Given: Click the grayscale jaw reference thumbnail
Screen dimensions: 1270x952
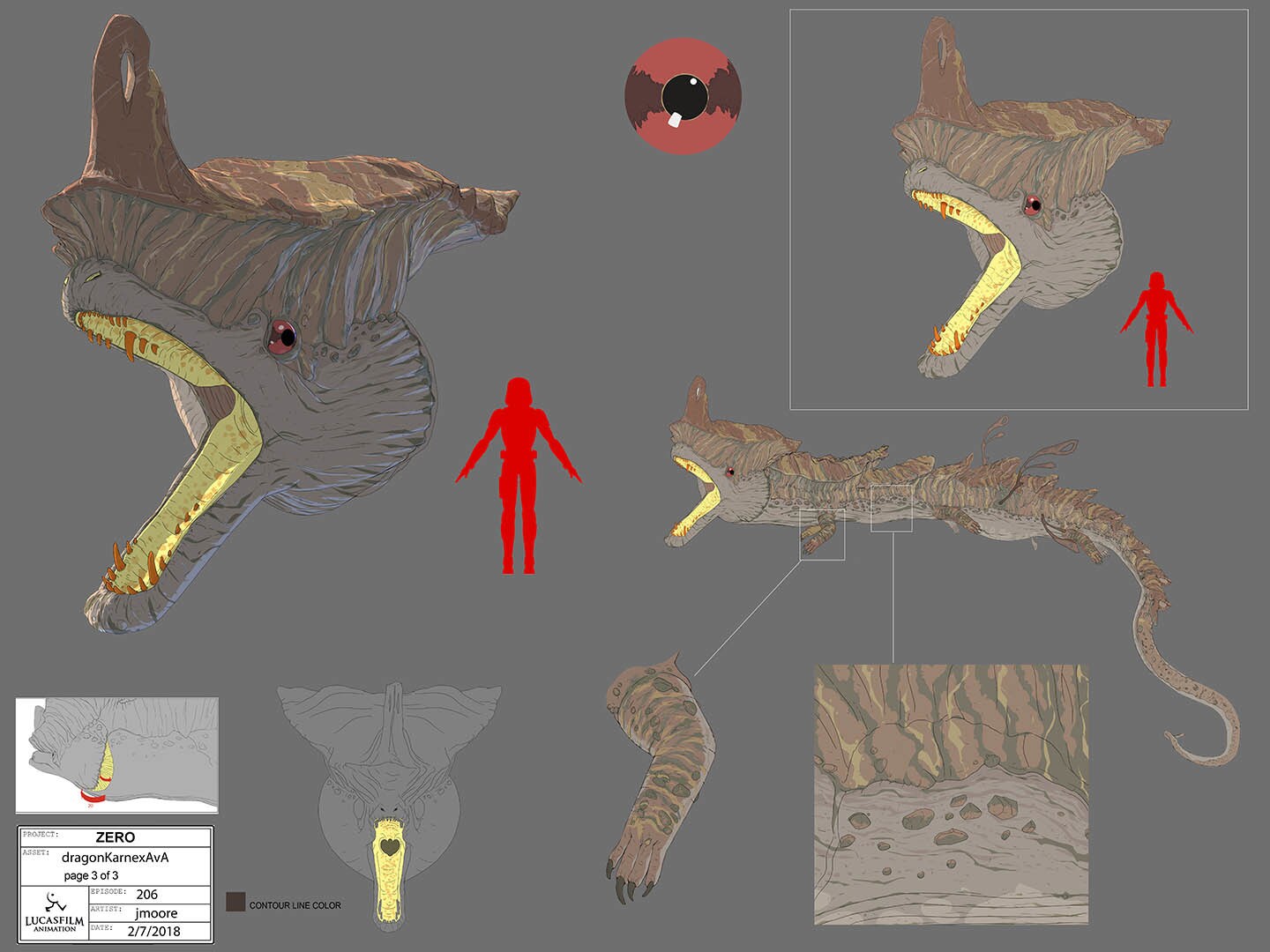Looking at the screenshot, I should [117, 755].
